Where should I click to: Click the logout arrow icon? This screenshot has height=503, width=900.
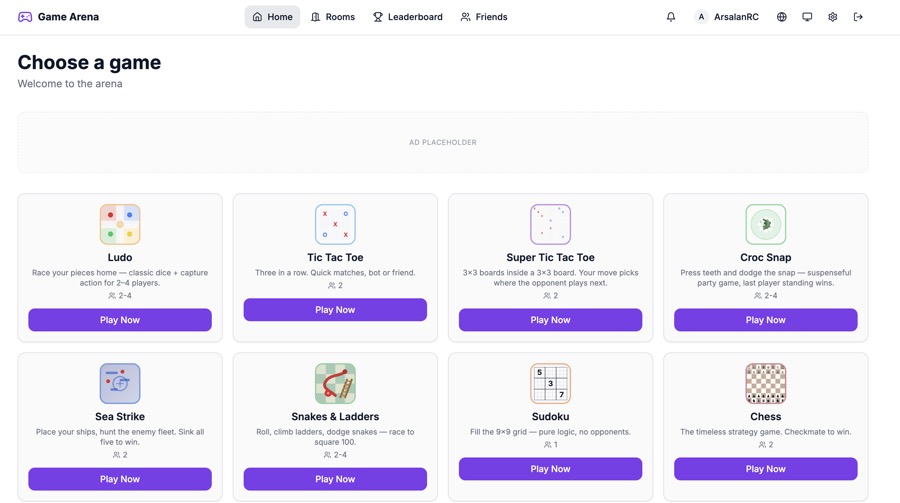858,17
